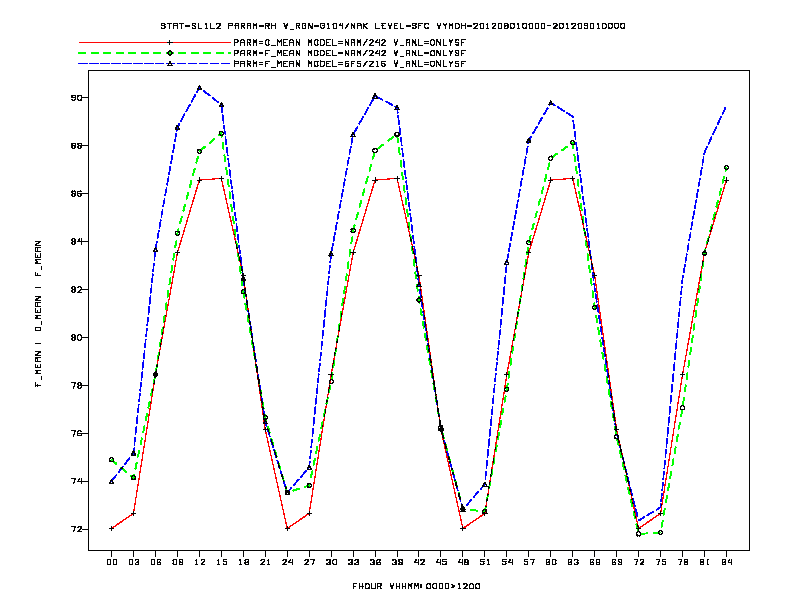Image resolution: width=792 pixels, height=612 pixels.
Task: Click the y-axis tick label 80
Action: [x=76, y=337]
